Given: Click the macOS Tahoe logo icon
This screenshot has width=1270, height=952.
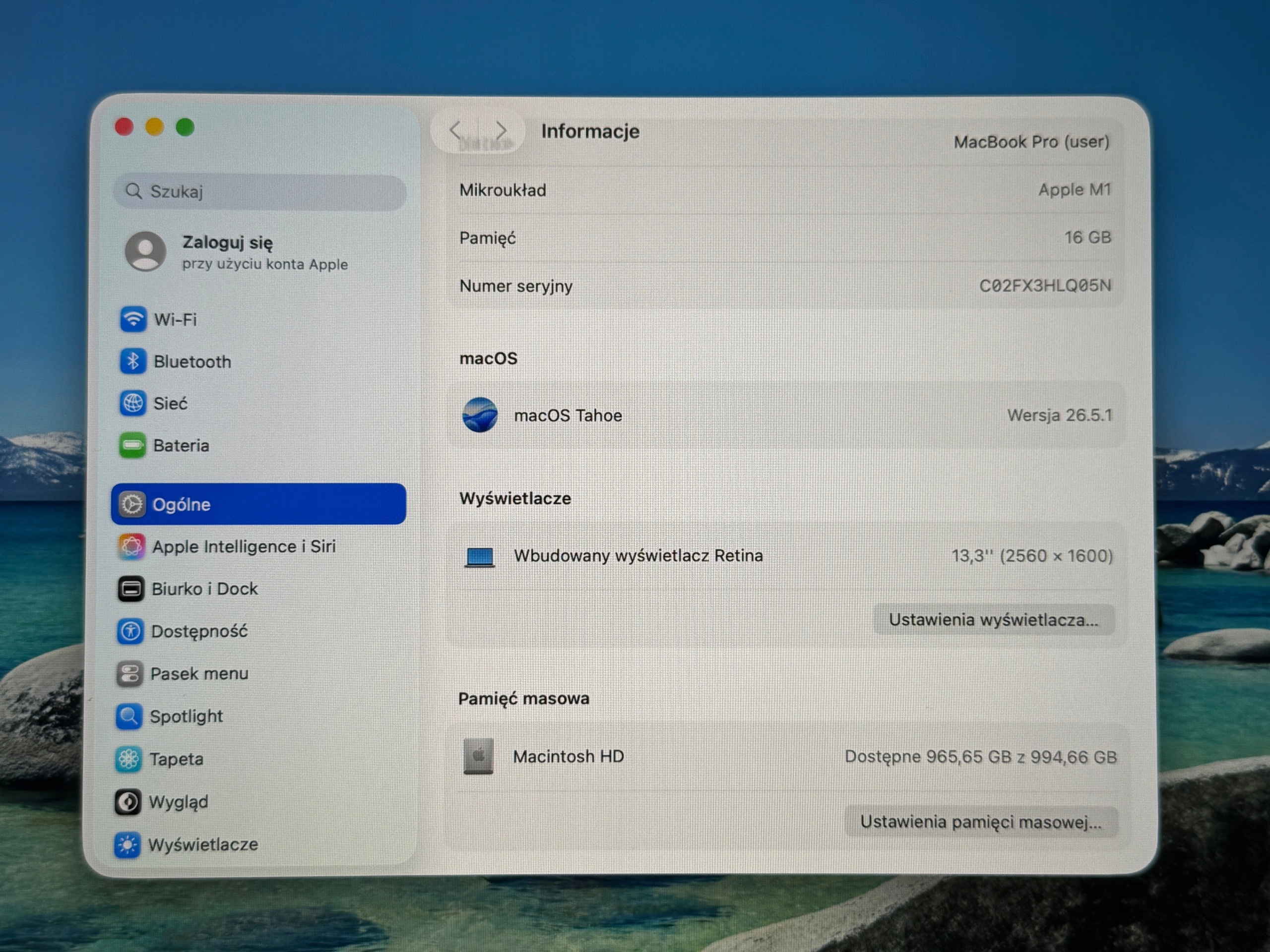Looking at the screenshot, I should 480,415.
